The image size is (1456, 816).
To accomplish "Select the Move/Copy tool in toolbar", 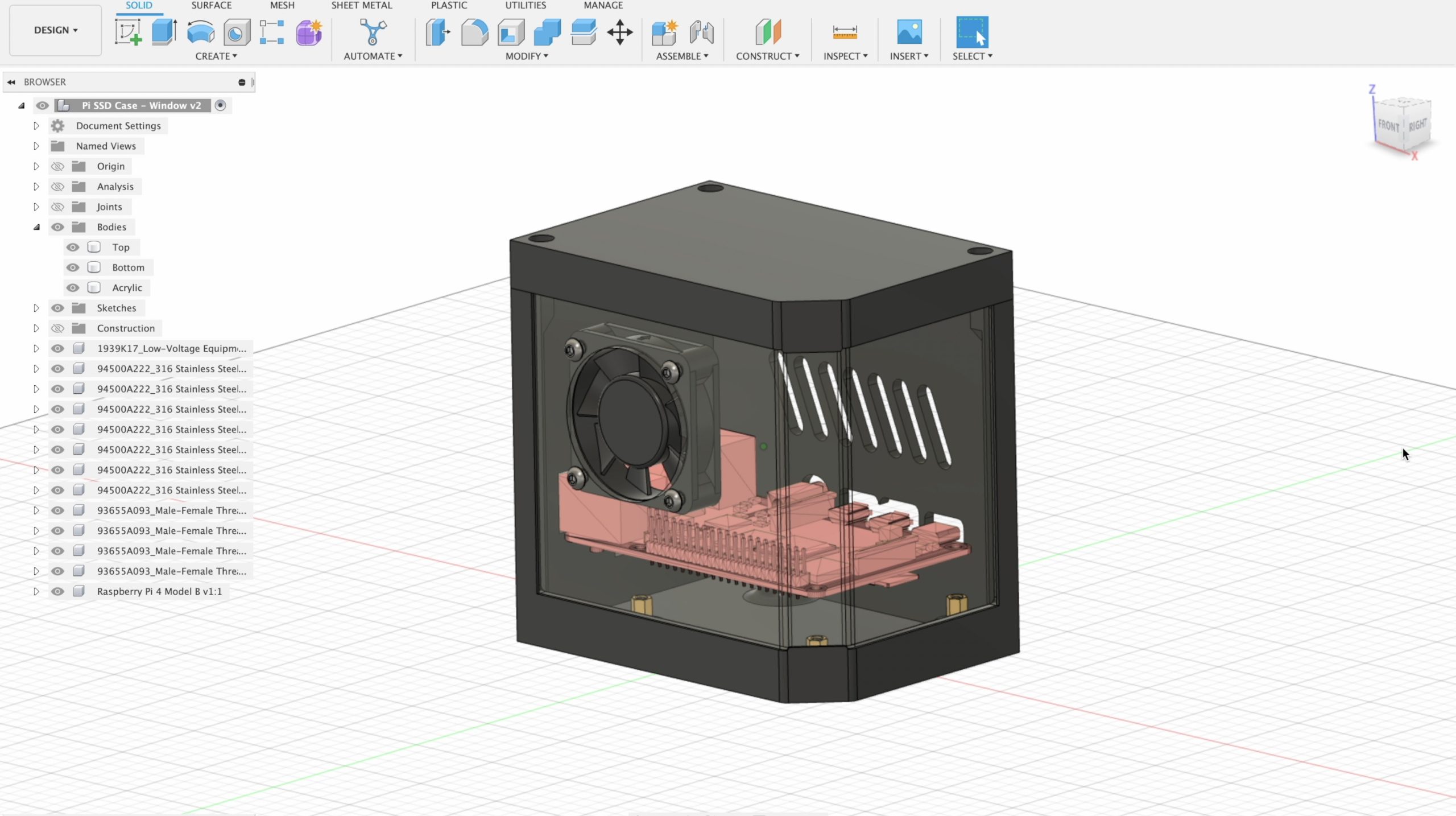I will coord(620,33).
